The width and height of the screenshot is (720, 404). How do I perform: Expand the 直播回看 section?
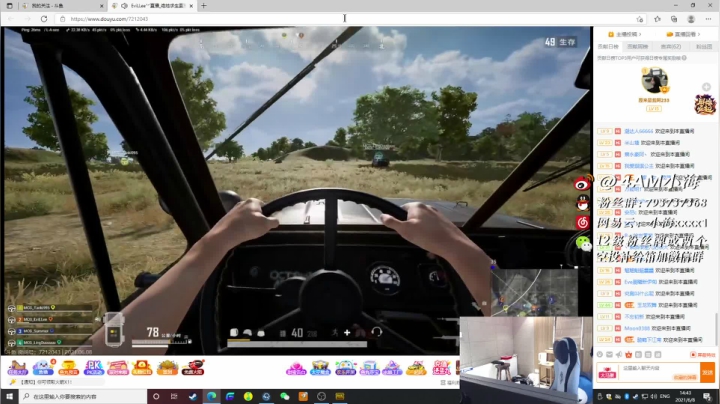coord(683,34)
